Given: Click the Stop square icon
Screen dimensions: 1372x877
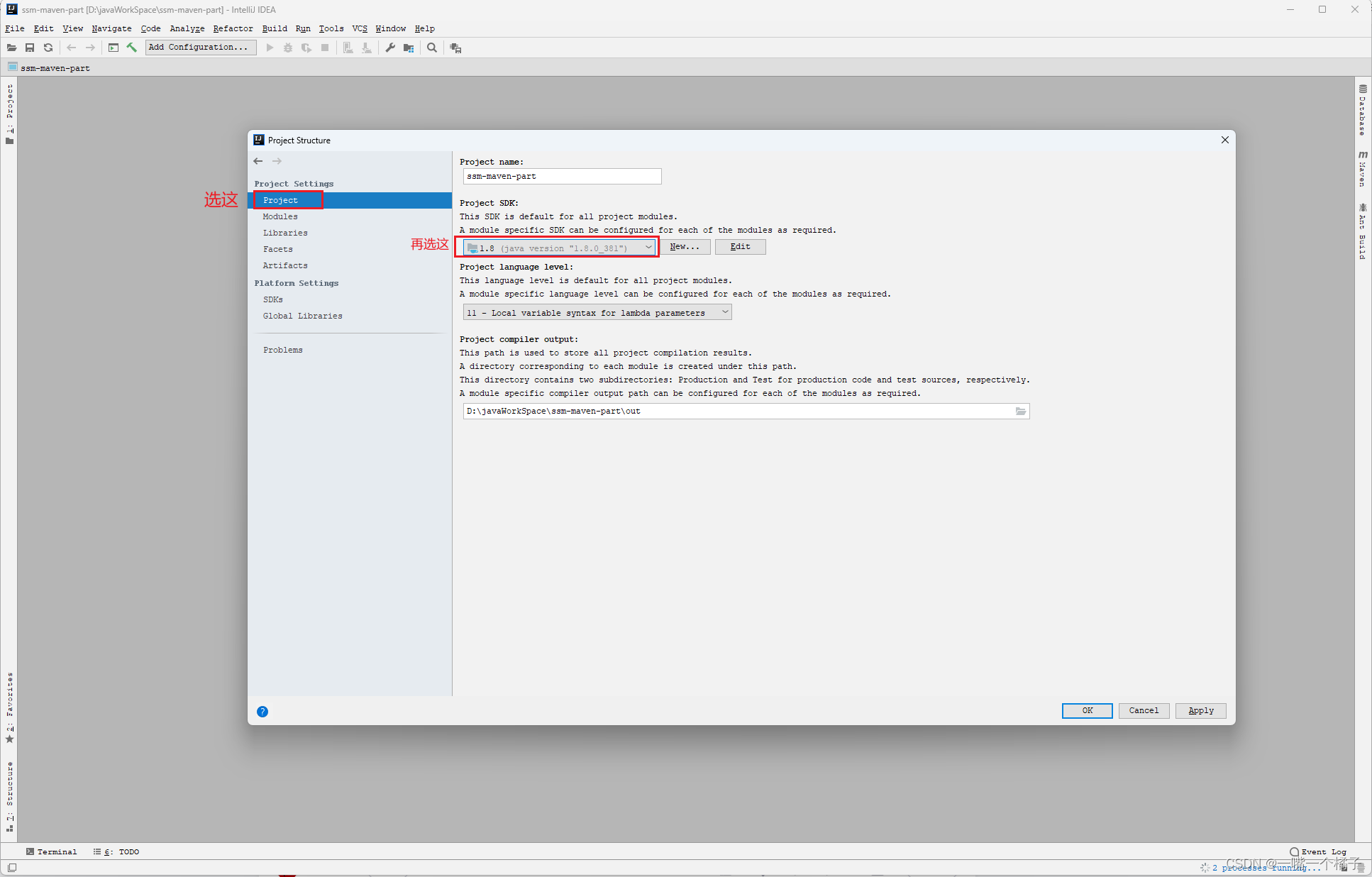Looking at the screenshot, I should [325, 48].
